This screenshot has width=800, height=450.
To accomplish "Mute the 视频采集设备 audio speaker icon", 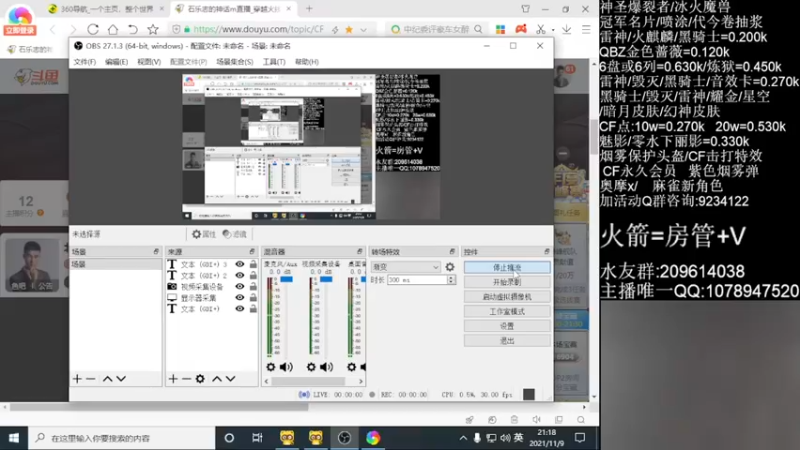I will tap(327, 367).
